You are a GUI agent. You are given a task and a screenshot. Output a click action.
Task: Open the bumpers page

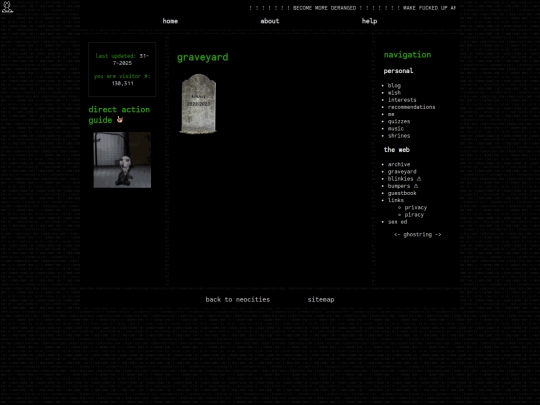click(x=399, y=186)
